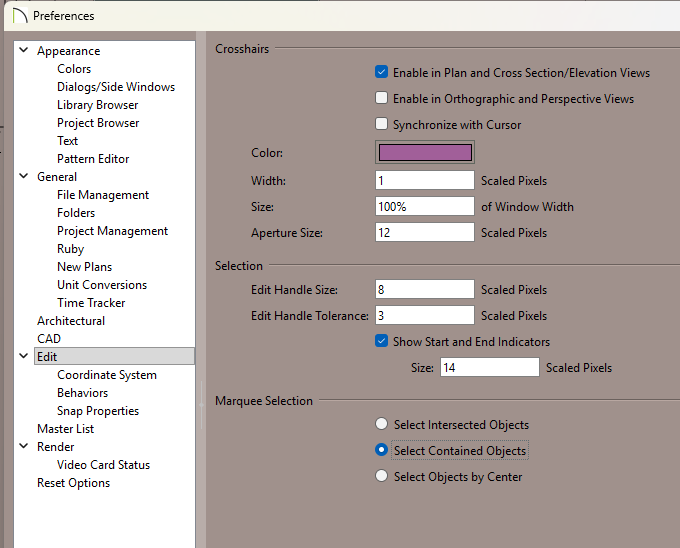680x548 pixels.
Task: Go to the Video Card Status page
Action: click(x=103, y=465)
